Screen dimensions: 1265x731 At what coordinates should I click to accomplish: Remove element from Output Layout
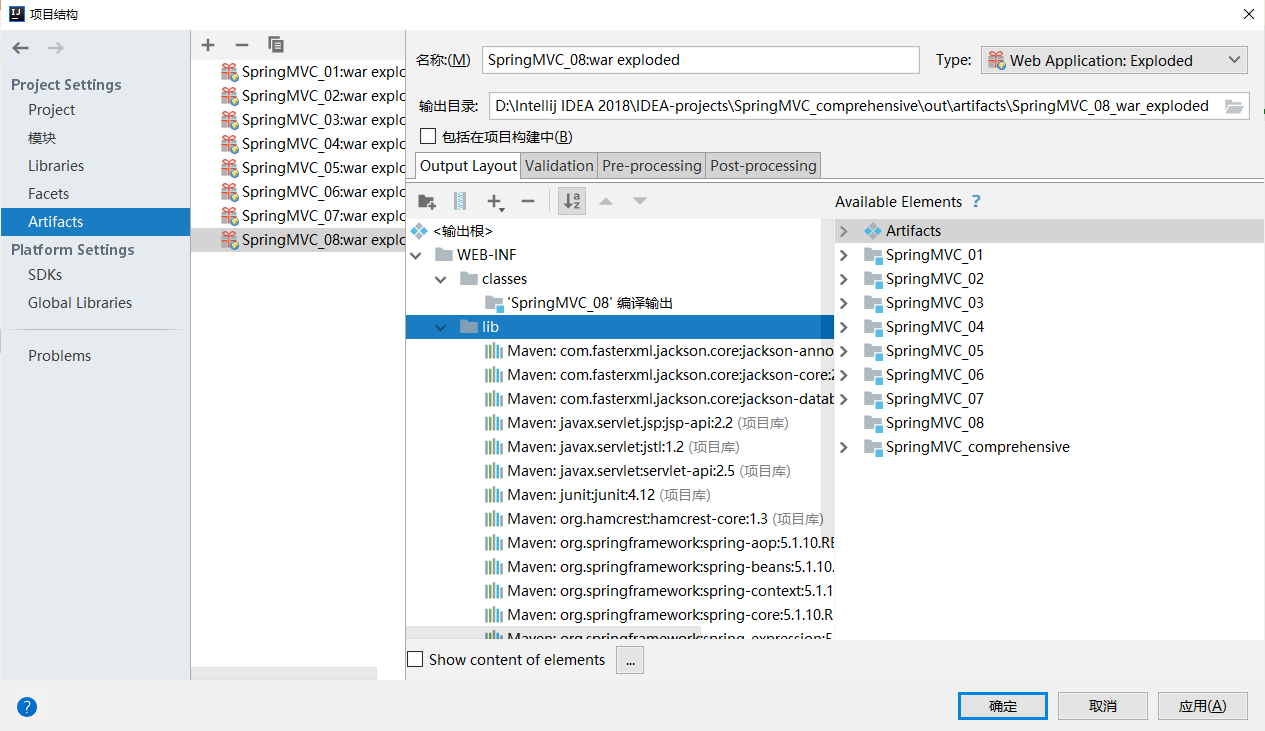[528, 201]
